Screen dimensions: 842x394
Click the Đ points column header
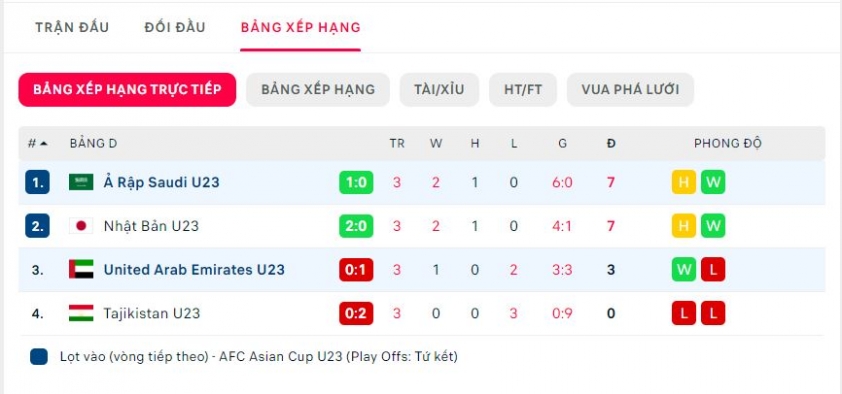pos(611,143)
